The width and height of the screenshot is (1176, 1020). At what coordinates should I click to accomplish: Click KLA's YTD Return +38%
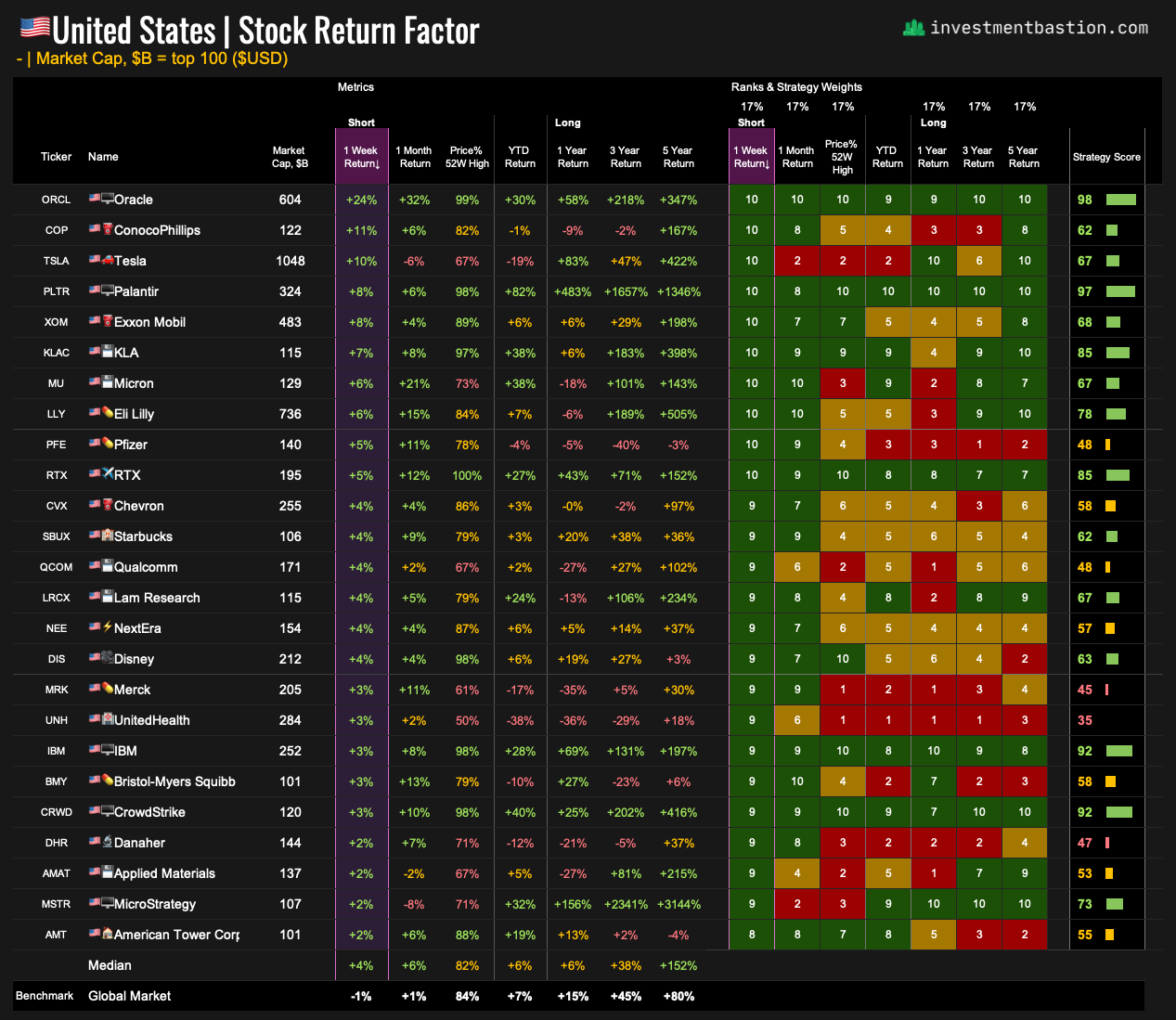(x=520, y=353)
